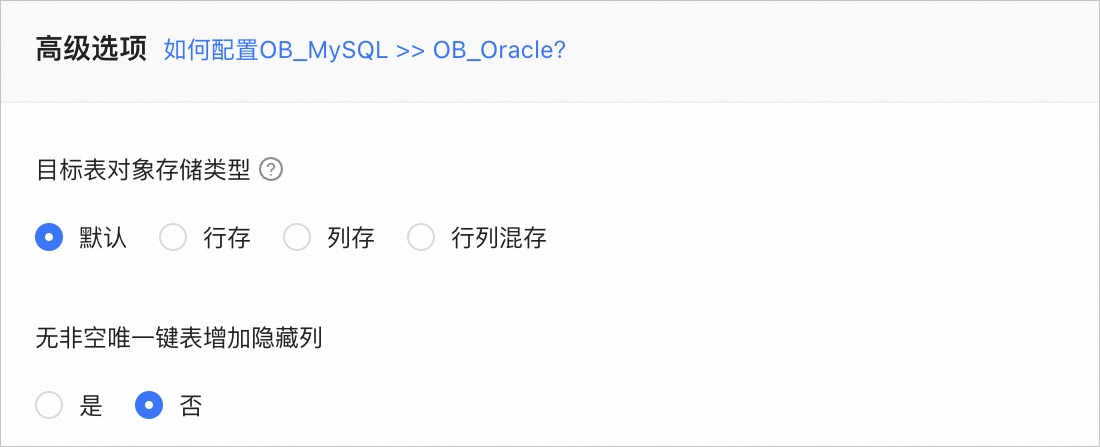The image size is (1100, 447).
Task: Enable hidden column with 是 radio
Action: point(49,406)
